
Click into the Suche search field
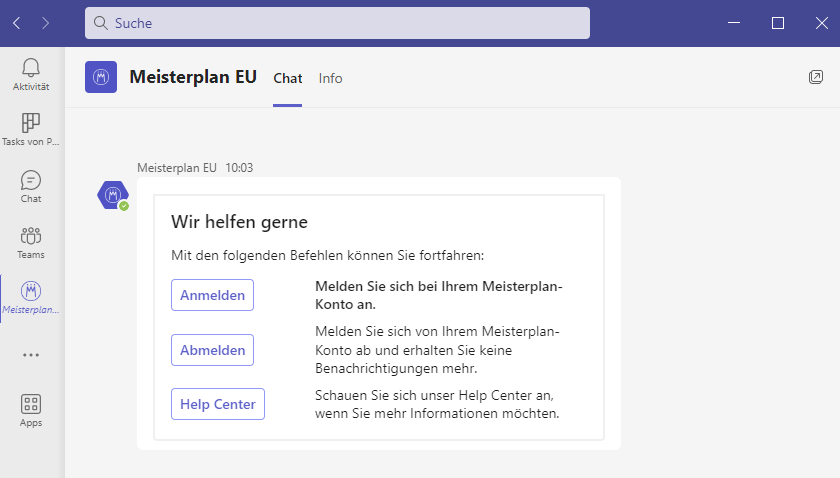337,23
